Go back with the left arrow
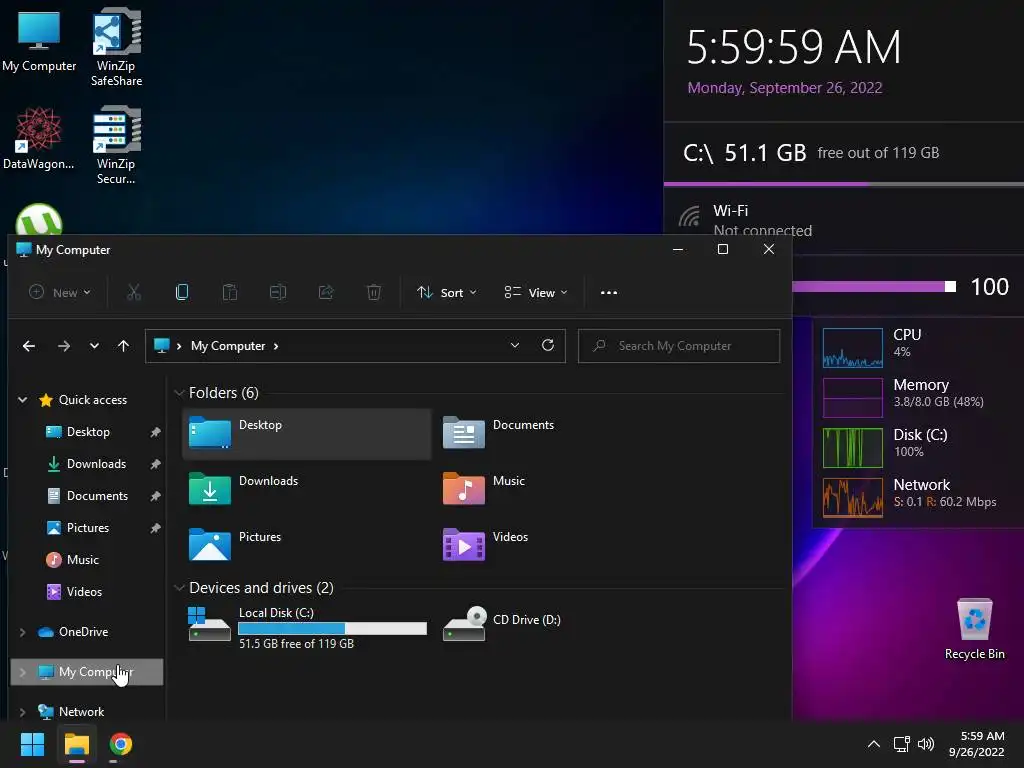Screen dimensions: 1024x768 pyautogui.click(x=29, y=346)
